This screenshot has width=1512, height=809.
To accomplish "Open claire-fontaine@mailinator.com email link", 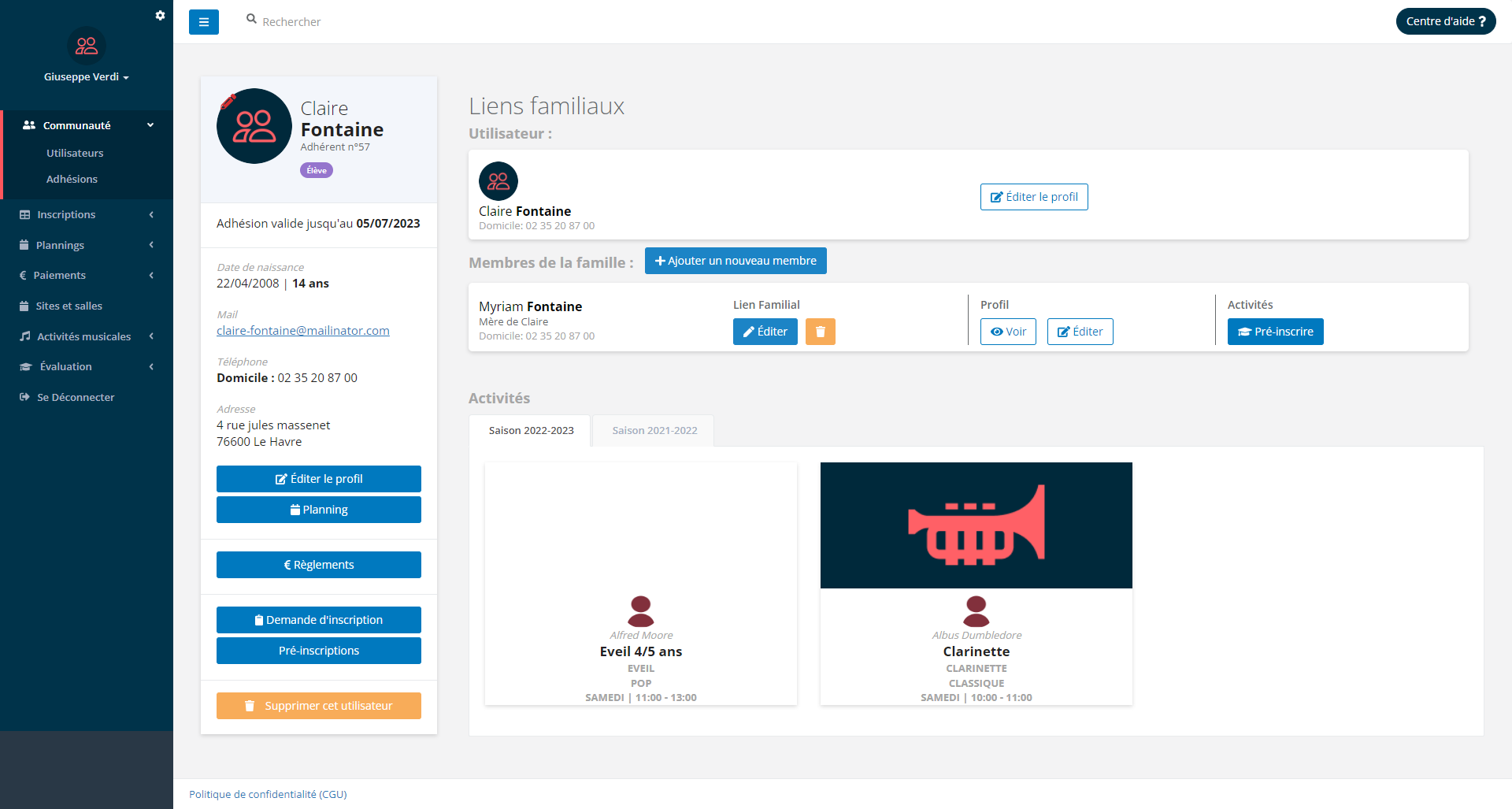I will tap(302, 330).
